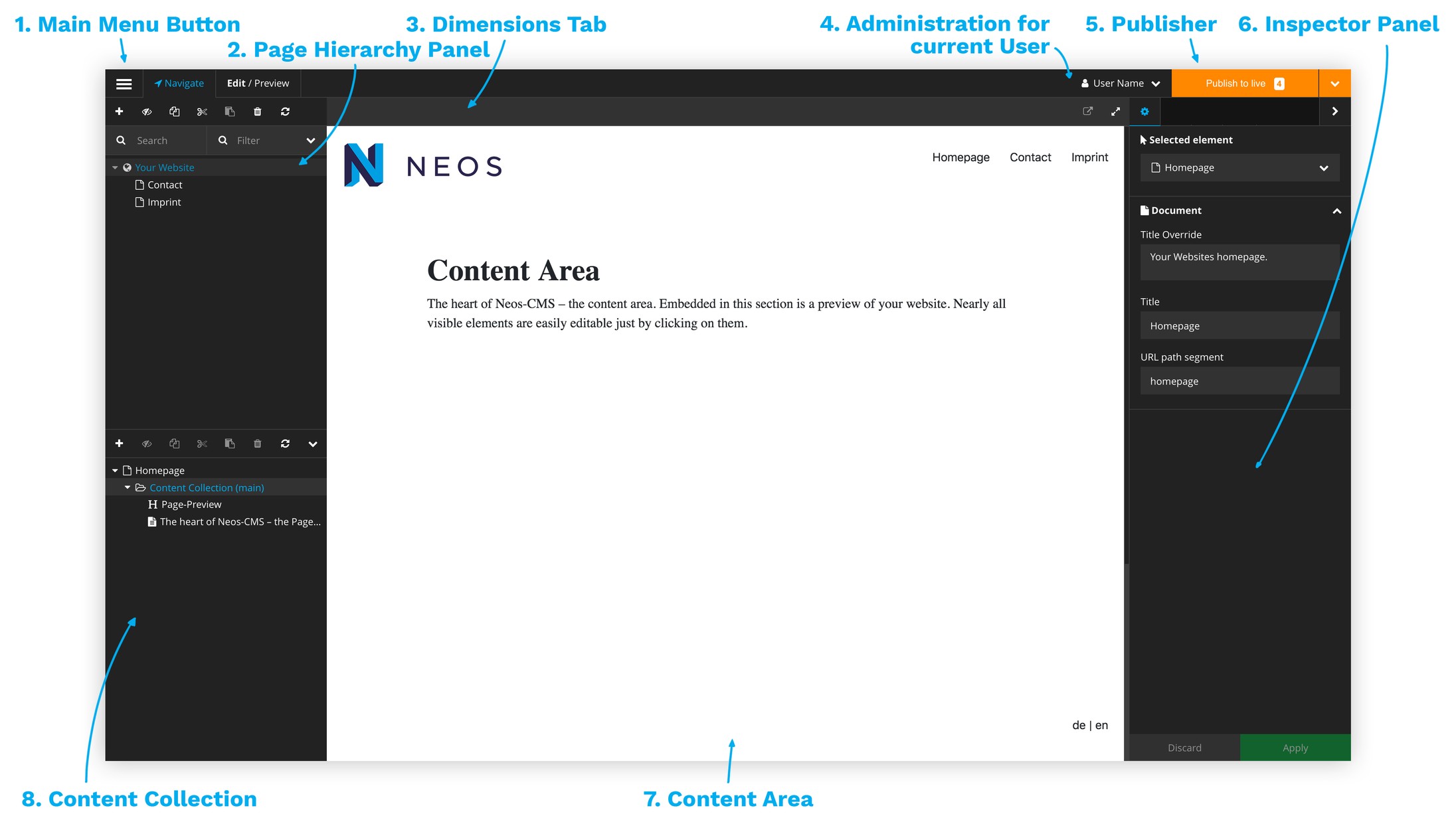Select Content Collection (main) node in tree
The height and width of the screenshot is (830, 1456).
click(x=207, y=487)
